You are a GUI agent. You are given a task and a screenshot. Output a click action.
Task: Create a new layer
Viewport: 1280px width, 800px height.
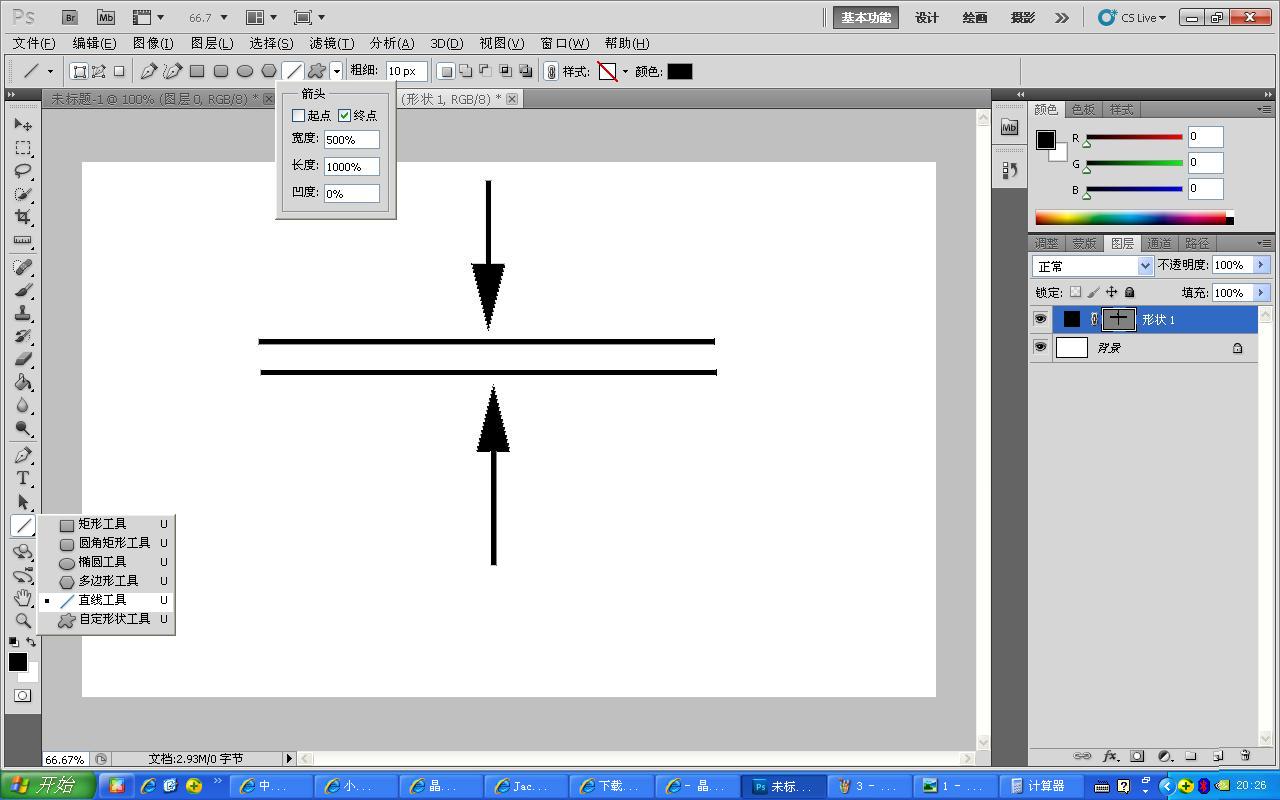pyautogui.click(x=1218, y=756)
